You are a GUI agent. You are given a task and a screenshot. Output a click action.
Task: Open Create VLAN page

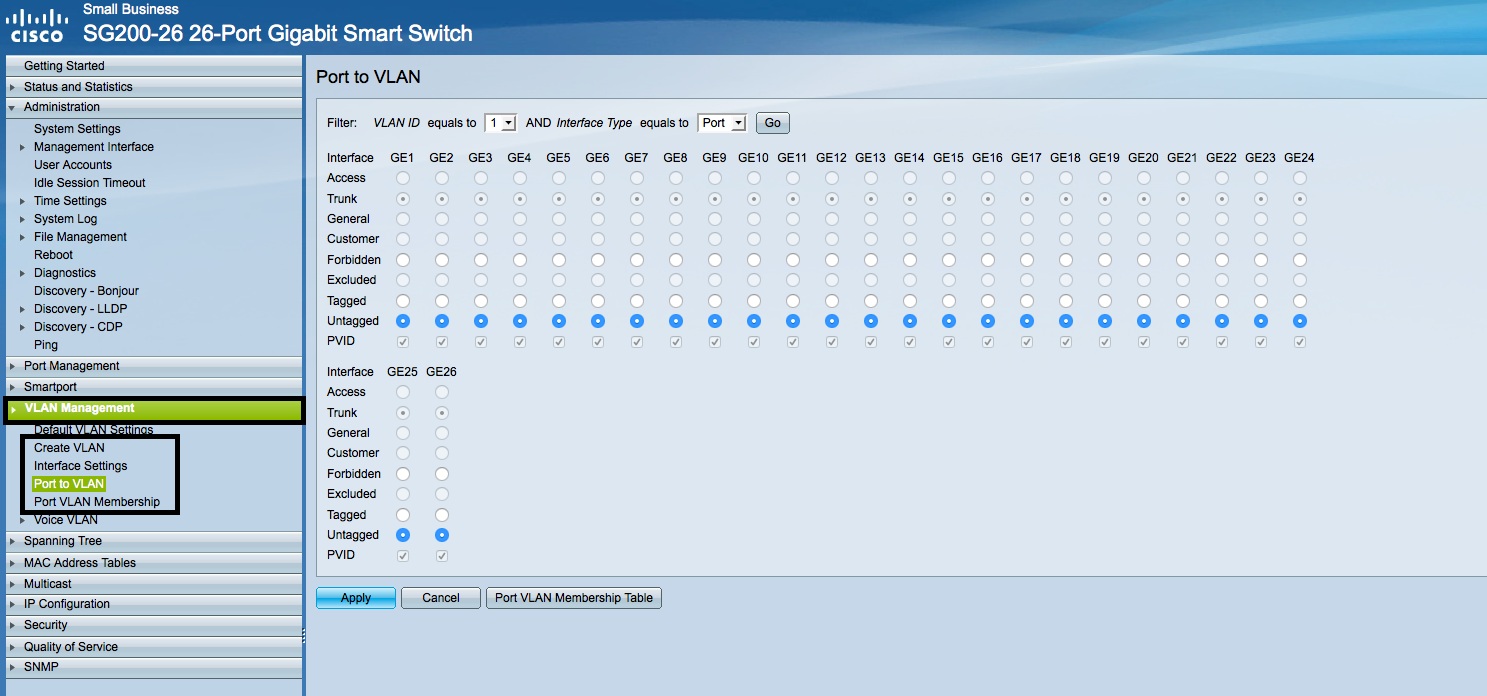pyautogui.click(x=69, y=448)
